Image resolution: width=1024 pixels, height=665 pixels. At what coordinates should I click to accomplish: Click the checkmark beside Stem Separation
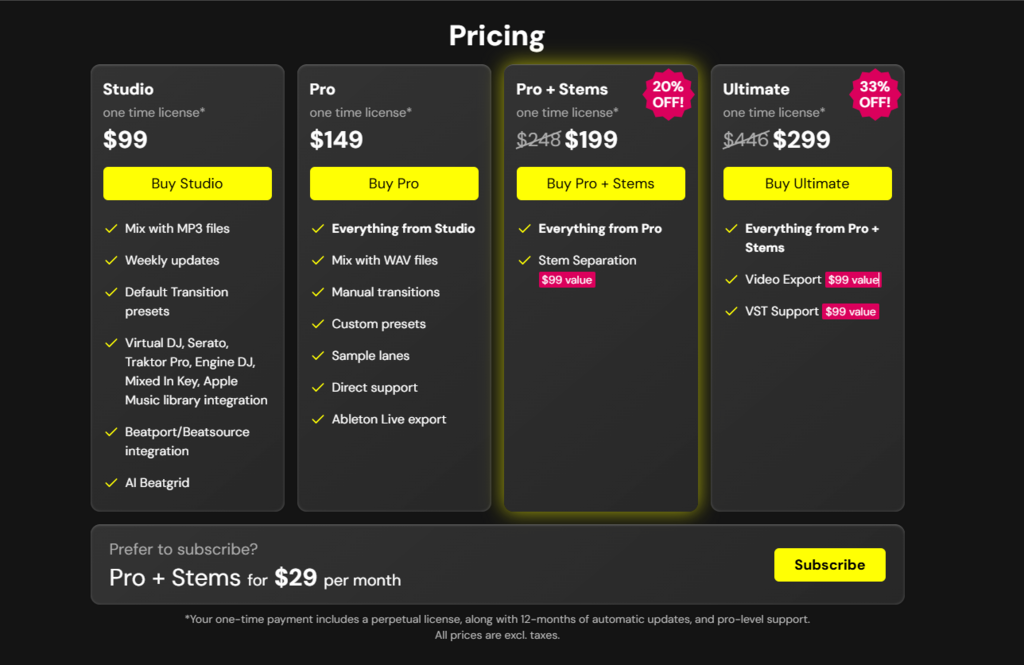tap(524, 260)
